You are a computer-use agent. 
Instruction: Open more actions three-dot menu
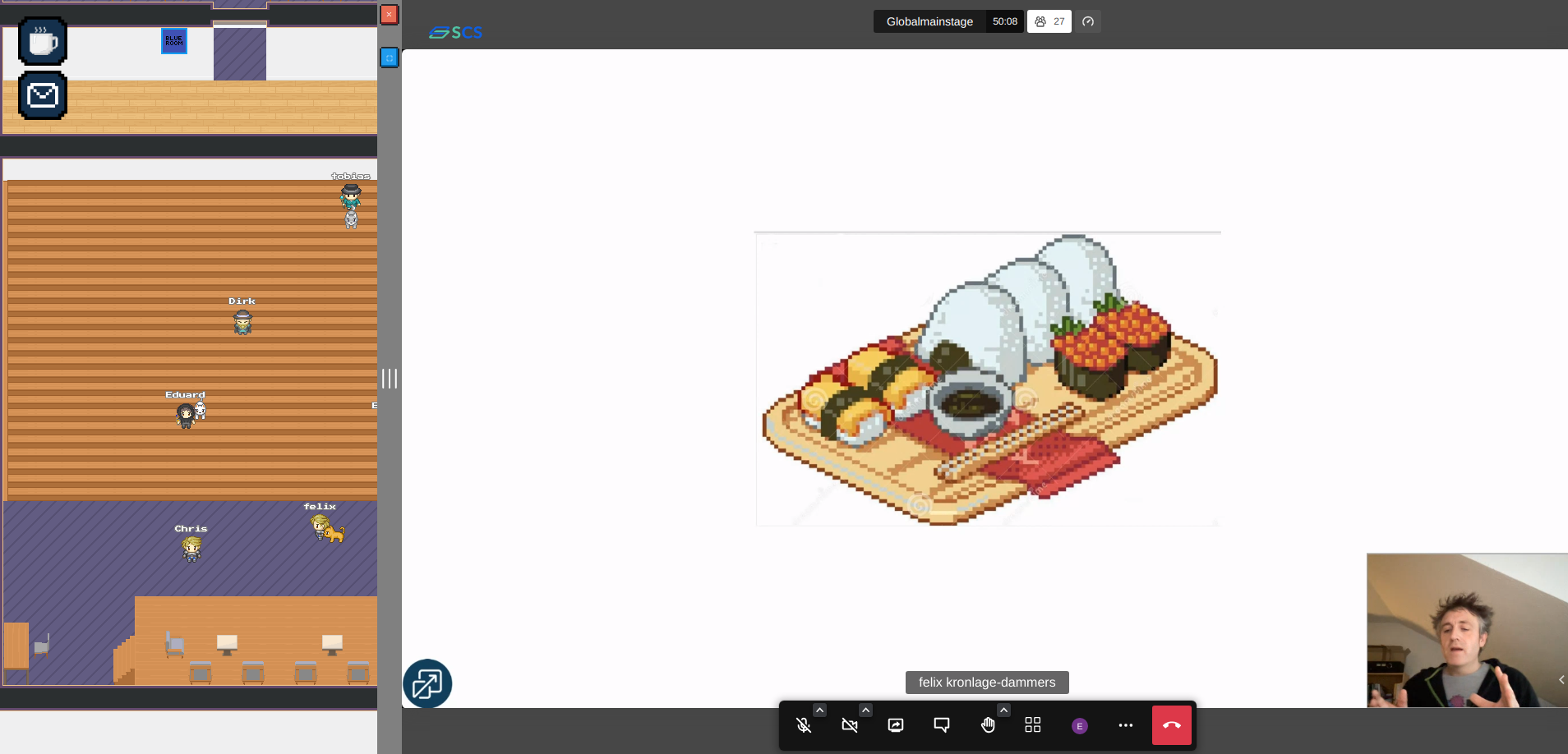1126,725
